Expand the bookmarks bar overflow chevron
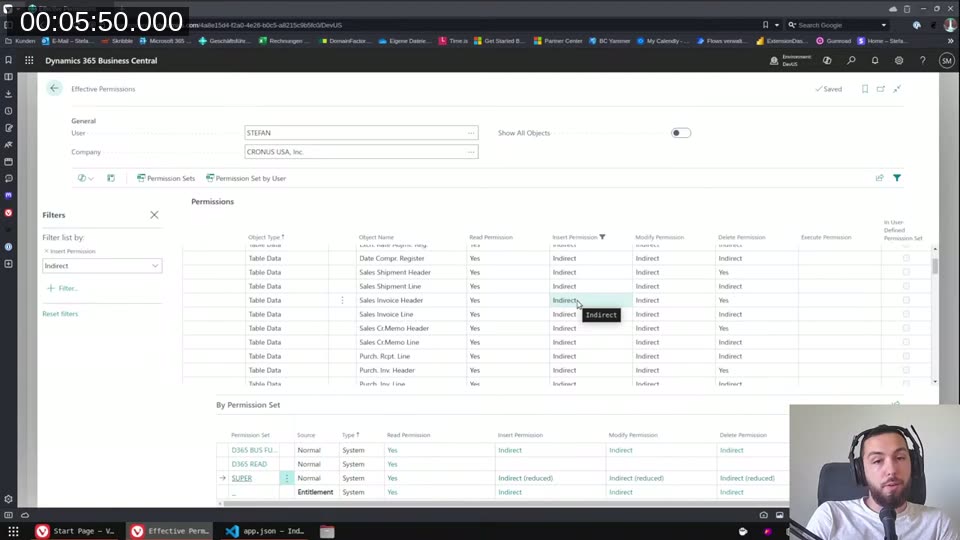 tap(950, 41)
